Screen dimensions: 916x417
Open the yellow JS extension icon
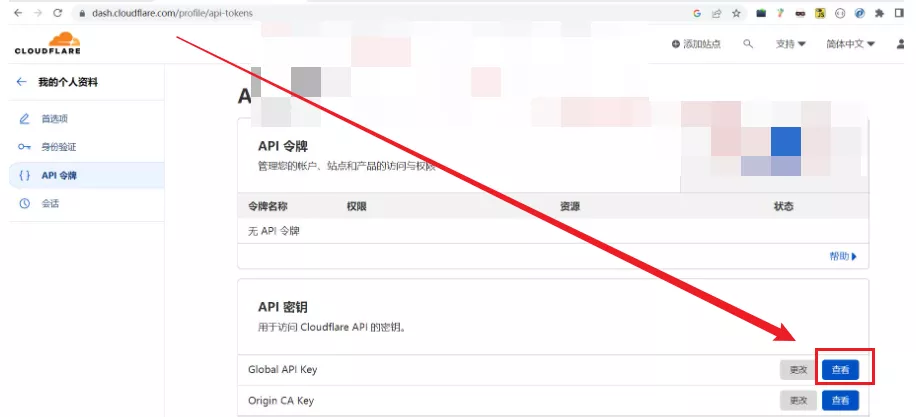point(820,13)
